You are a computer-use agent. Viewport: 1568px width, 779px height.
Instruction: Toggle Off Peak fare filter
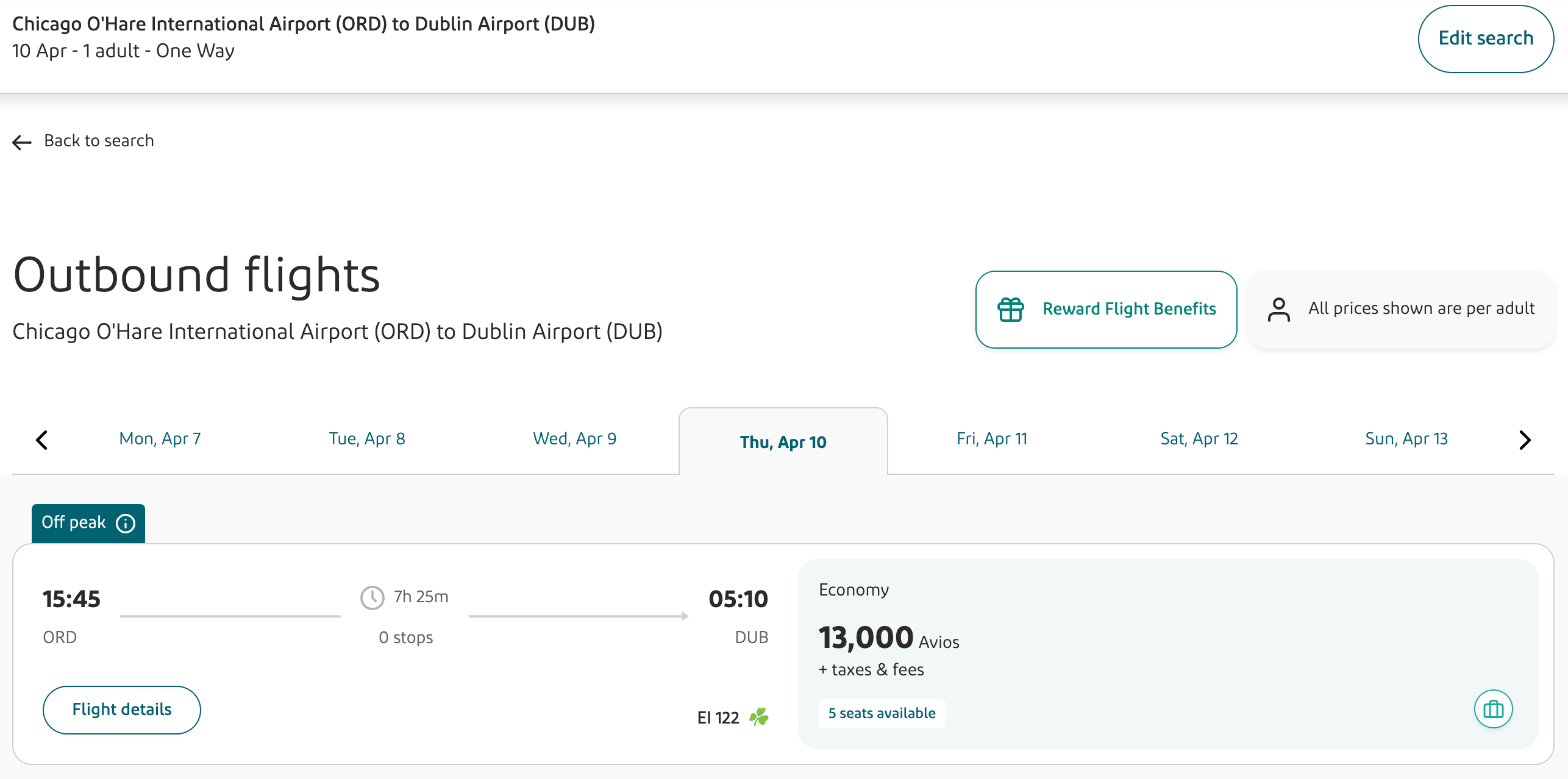tap(87, 522)
